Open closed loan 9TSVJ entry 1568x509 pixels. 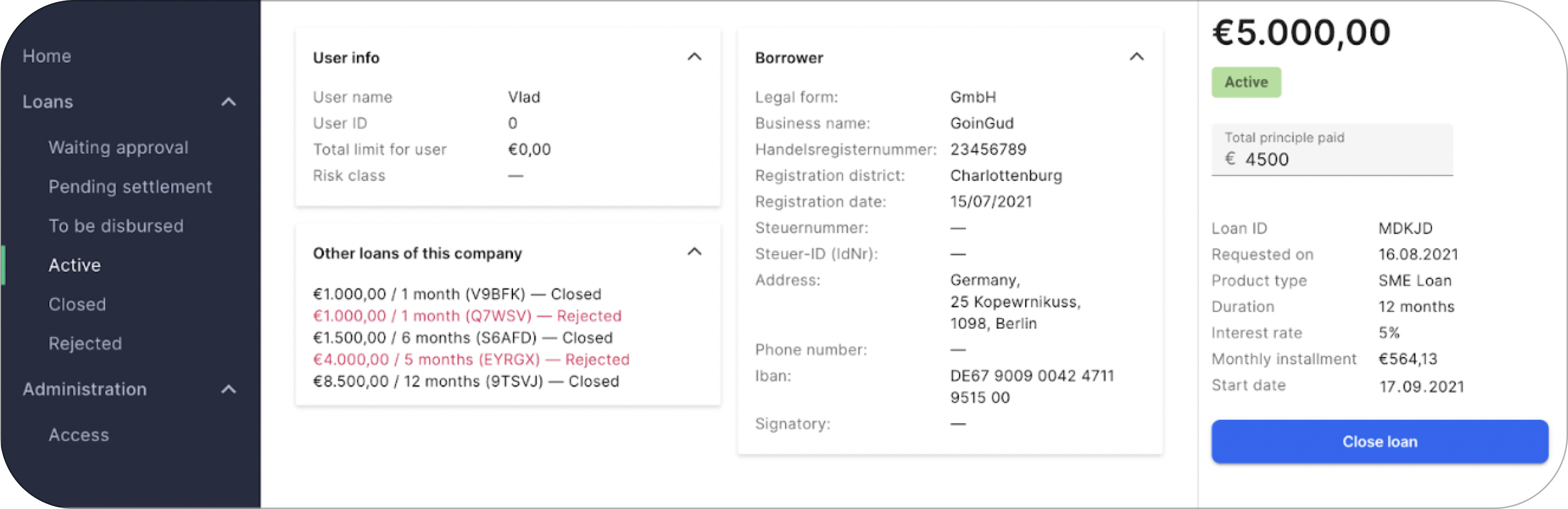pyautogui.click(x=466, y=382)
